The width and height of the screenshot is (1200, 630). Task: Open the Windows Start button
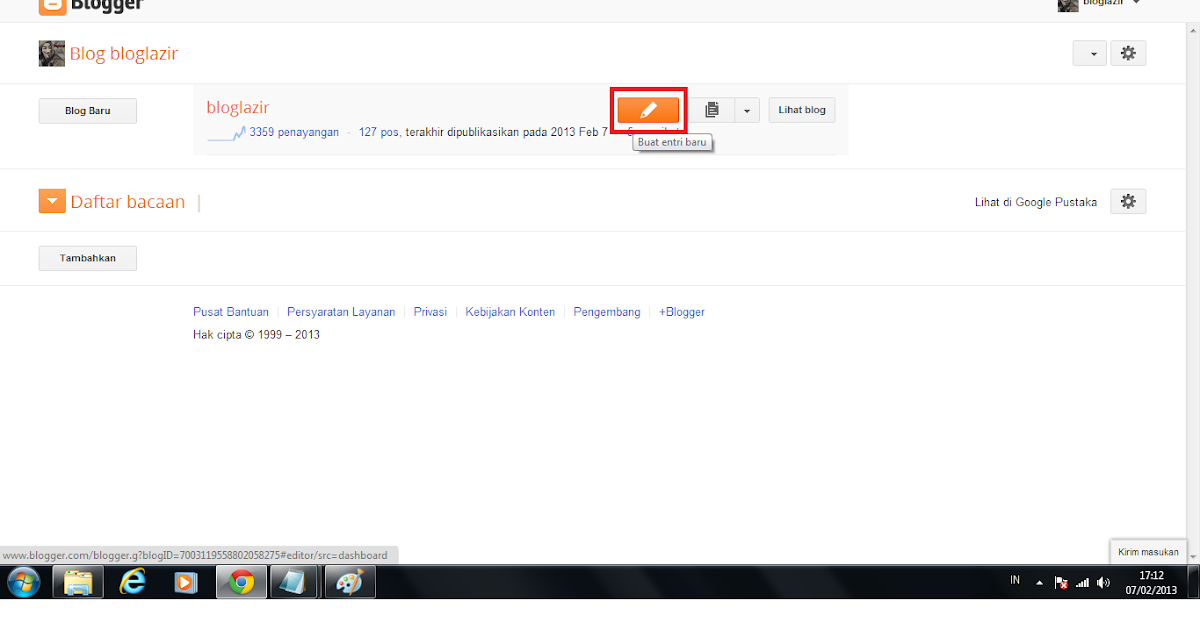[x=22, y=582]
